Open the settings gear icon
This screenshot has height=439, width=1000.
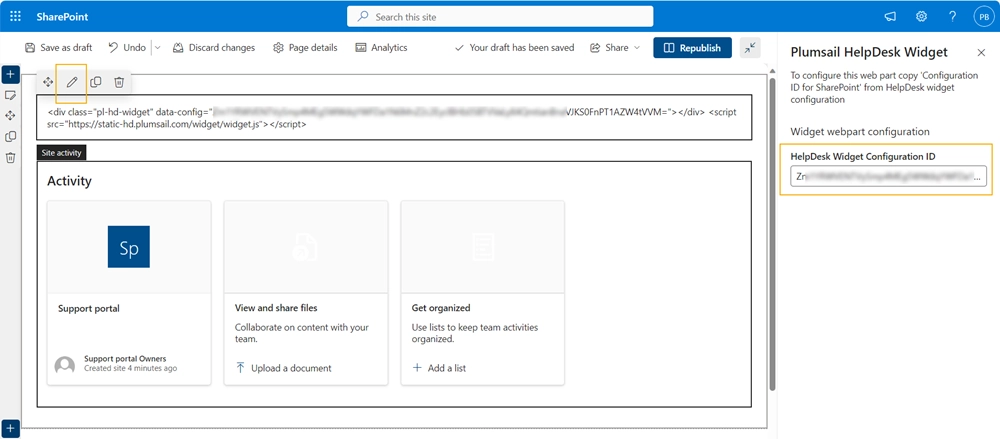click(922, 17)
